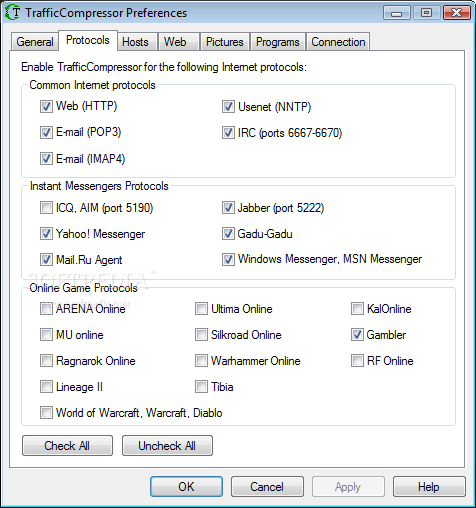Viewport: 476px width, 508px height.
Task: Enable RF Online protocol
Action: pos(357,361)
